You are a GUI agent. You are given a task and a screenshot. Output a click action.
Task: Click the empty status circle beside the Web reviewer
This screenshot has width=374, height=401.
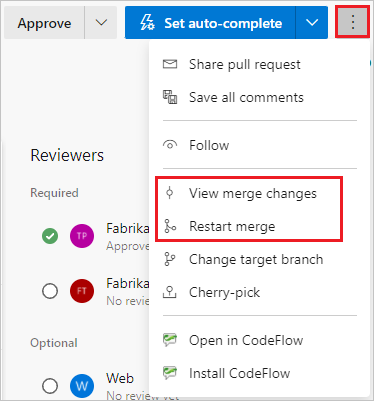50,386
